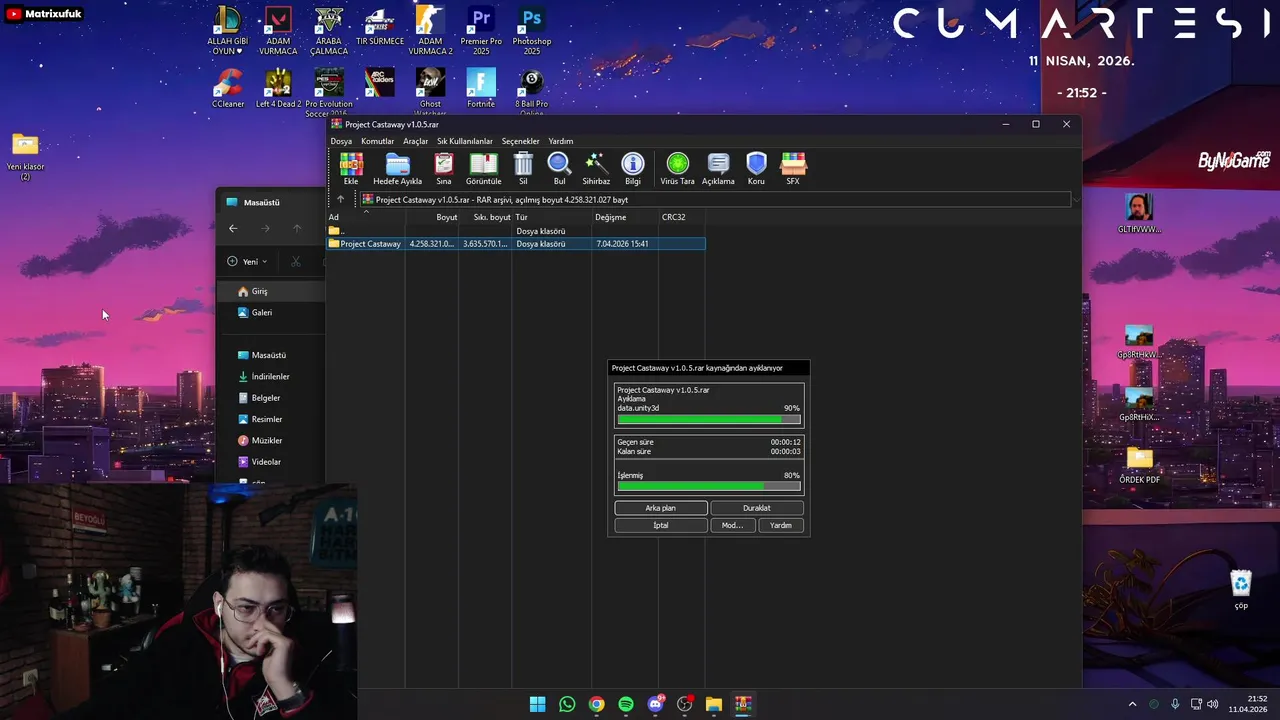Select the ADAM VURMACA Valorant desktop icon
Screen dimensions: 1280x720
278,31
